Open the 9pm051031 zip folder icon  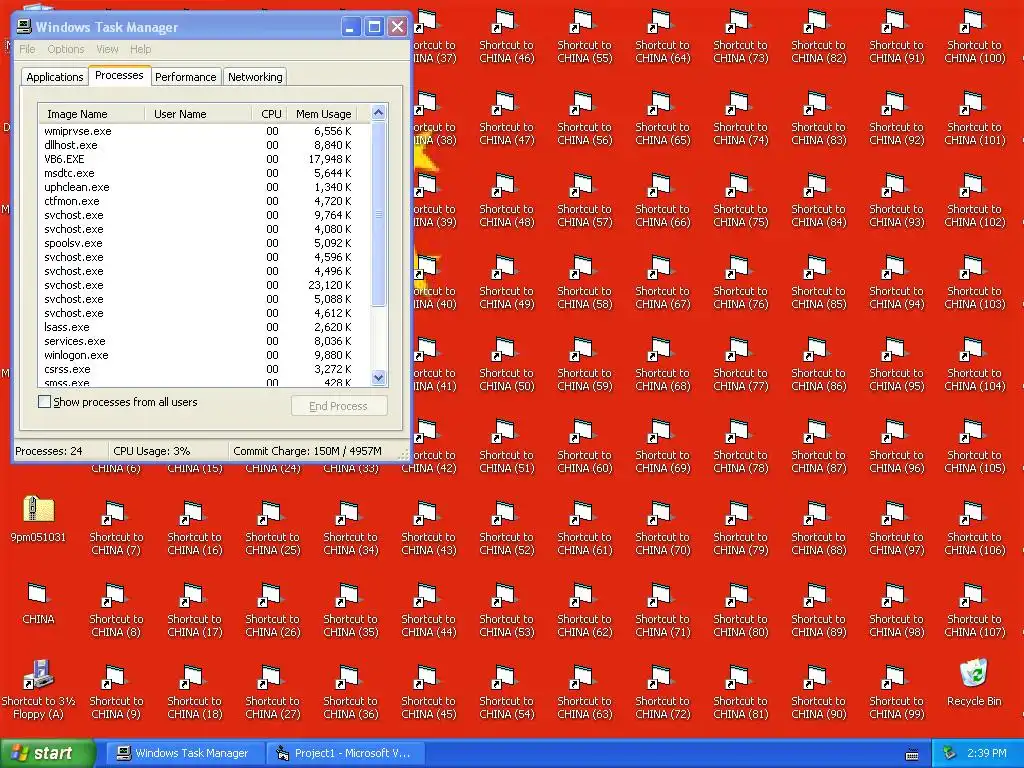coord(38,510)
